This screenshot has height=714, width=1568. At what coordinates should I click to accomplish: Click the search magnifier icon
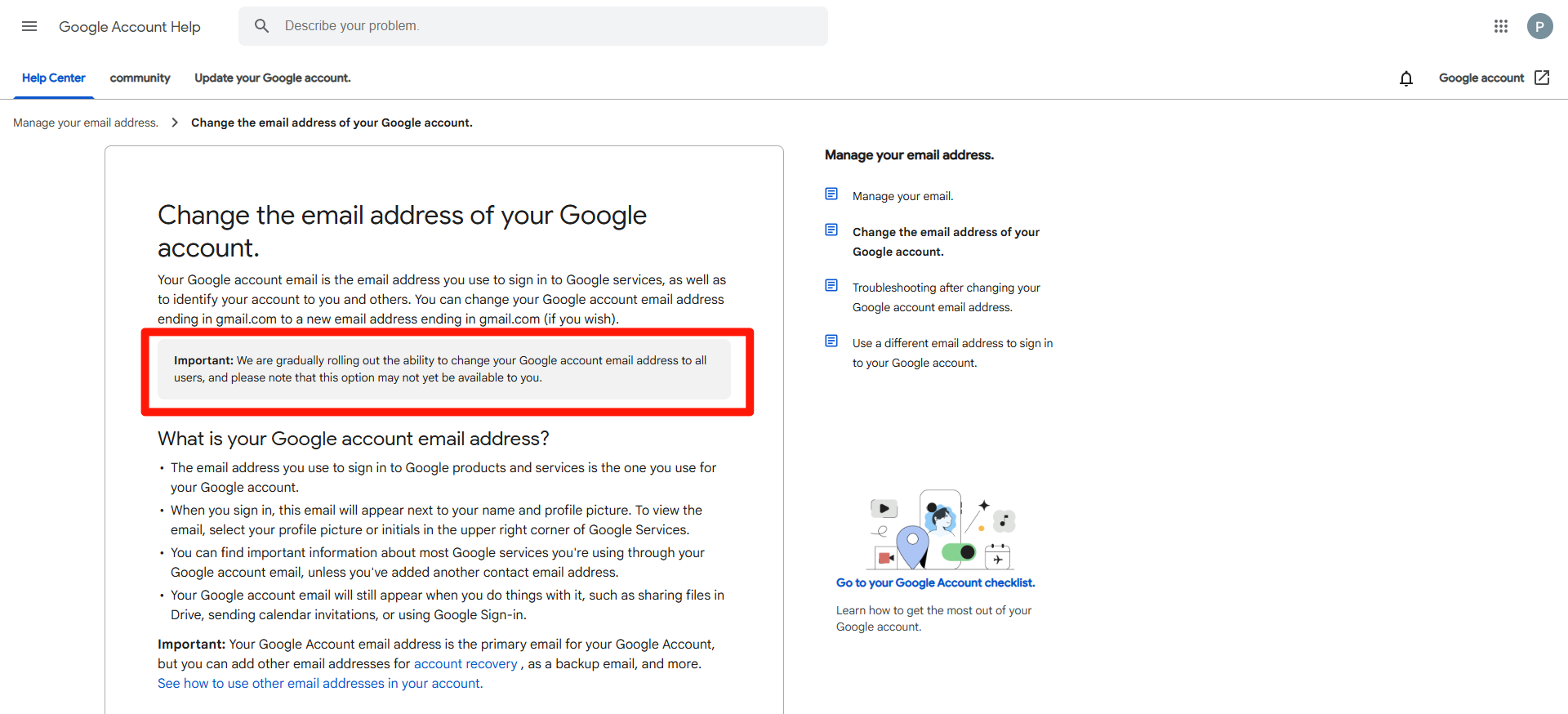pos(261,26)
